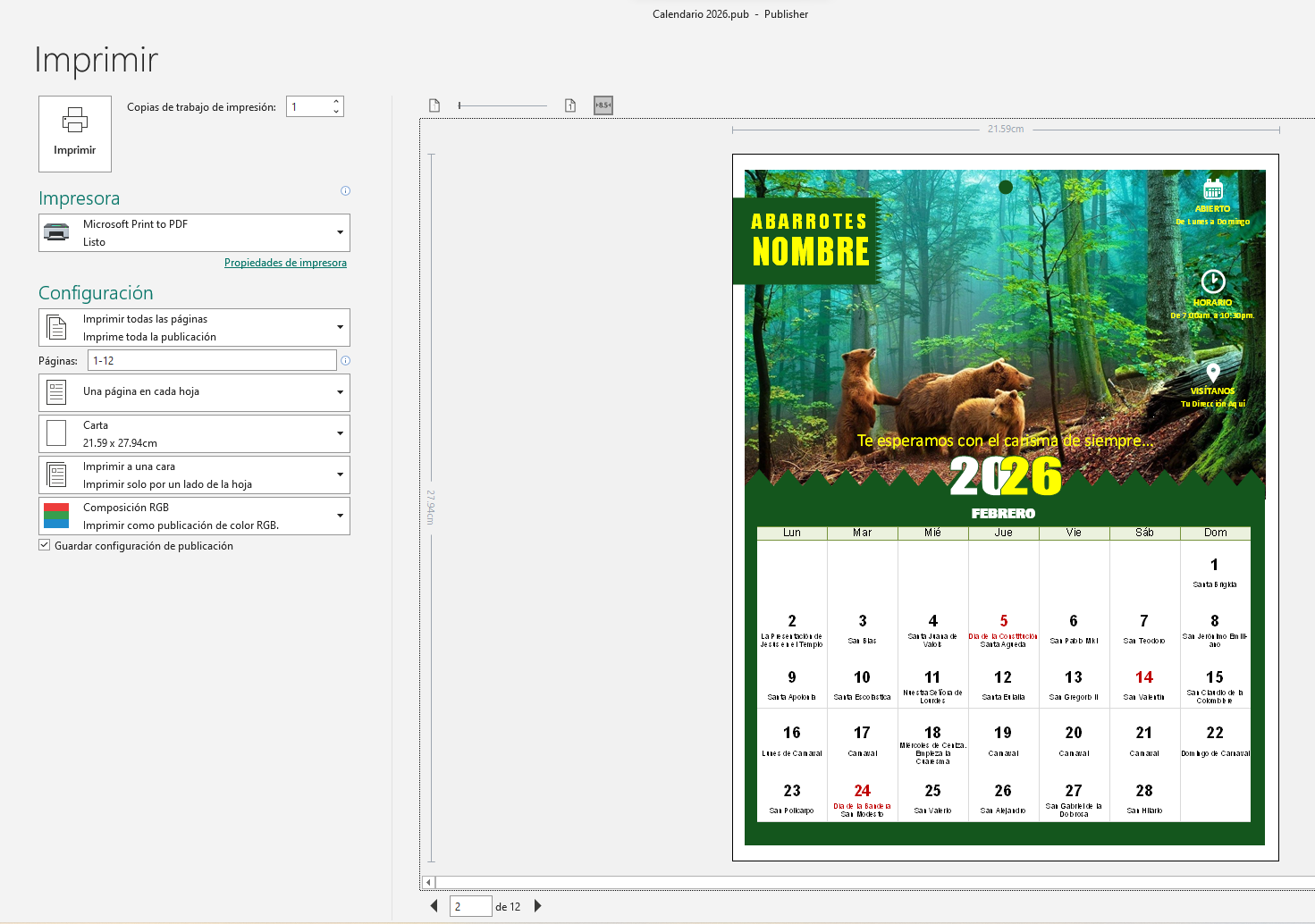The height and width of the screenshot is (924, 1315).
Task: Click the Páginas range input field
Action: click(212, 360)
